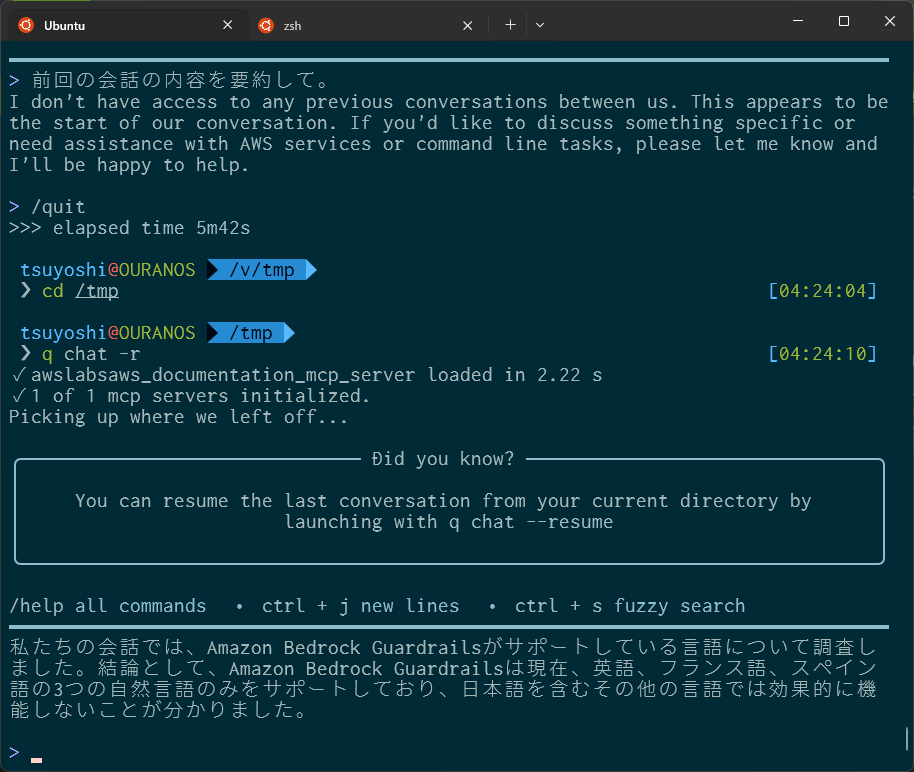
Task: Click inside the Did you know box
Action: pyautogui.click(x=448, y=510)
